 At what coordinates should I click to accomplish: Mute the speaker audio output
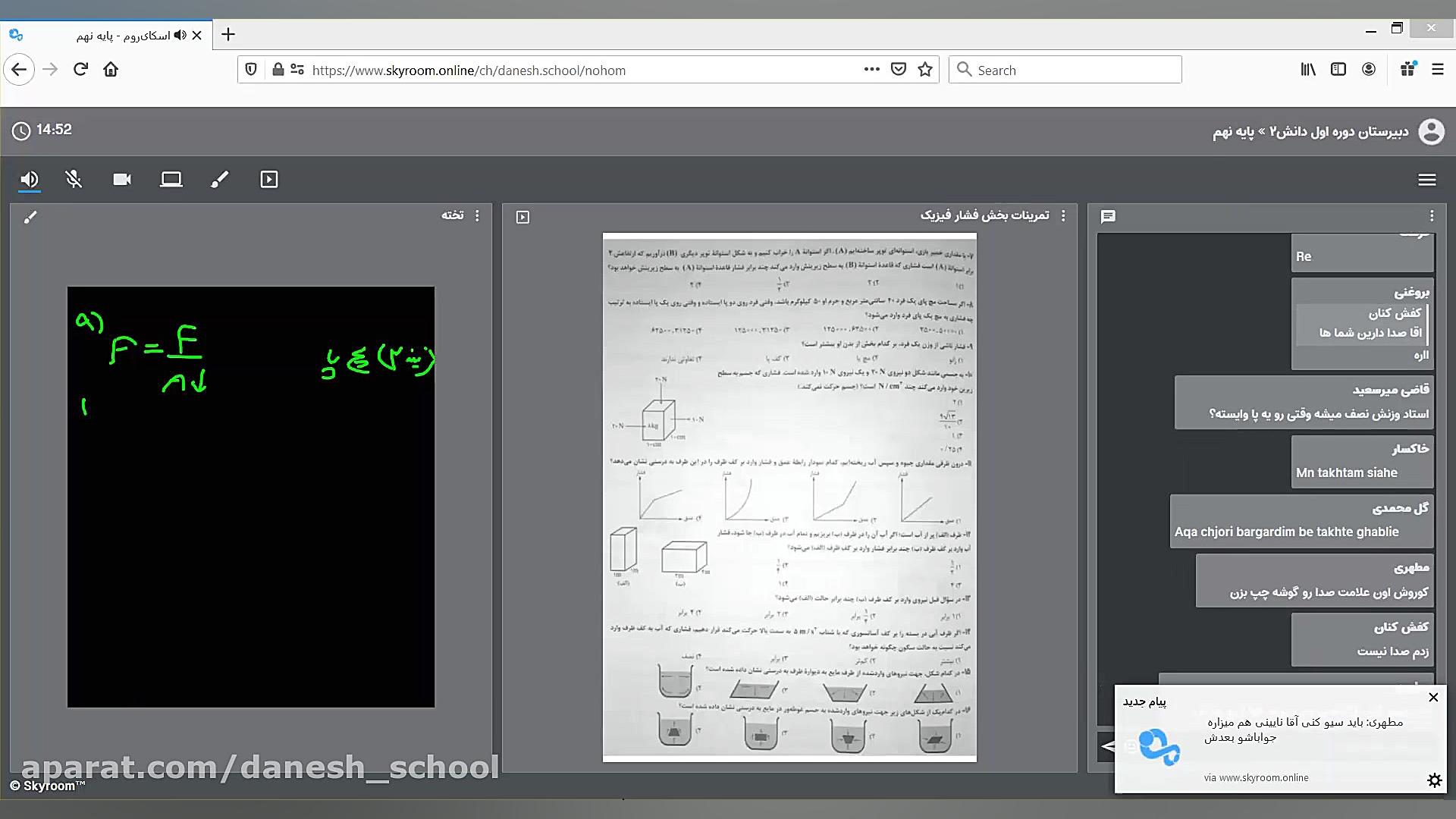coord(30,180)
